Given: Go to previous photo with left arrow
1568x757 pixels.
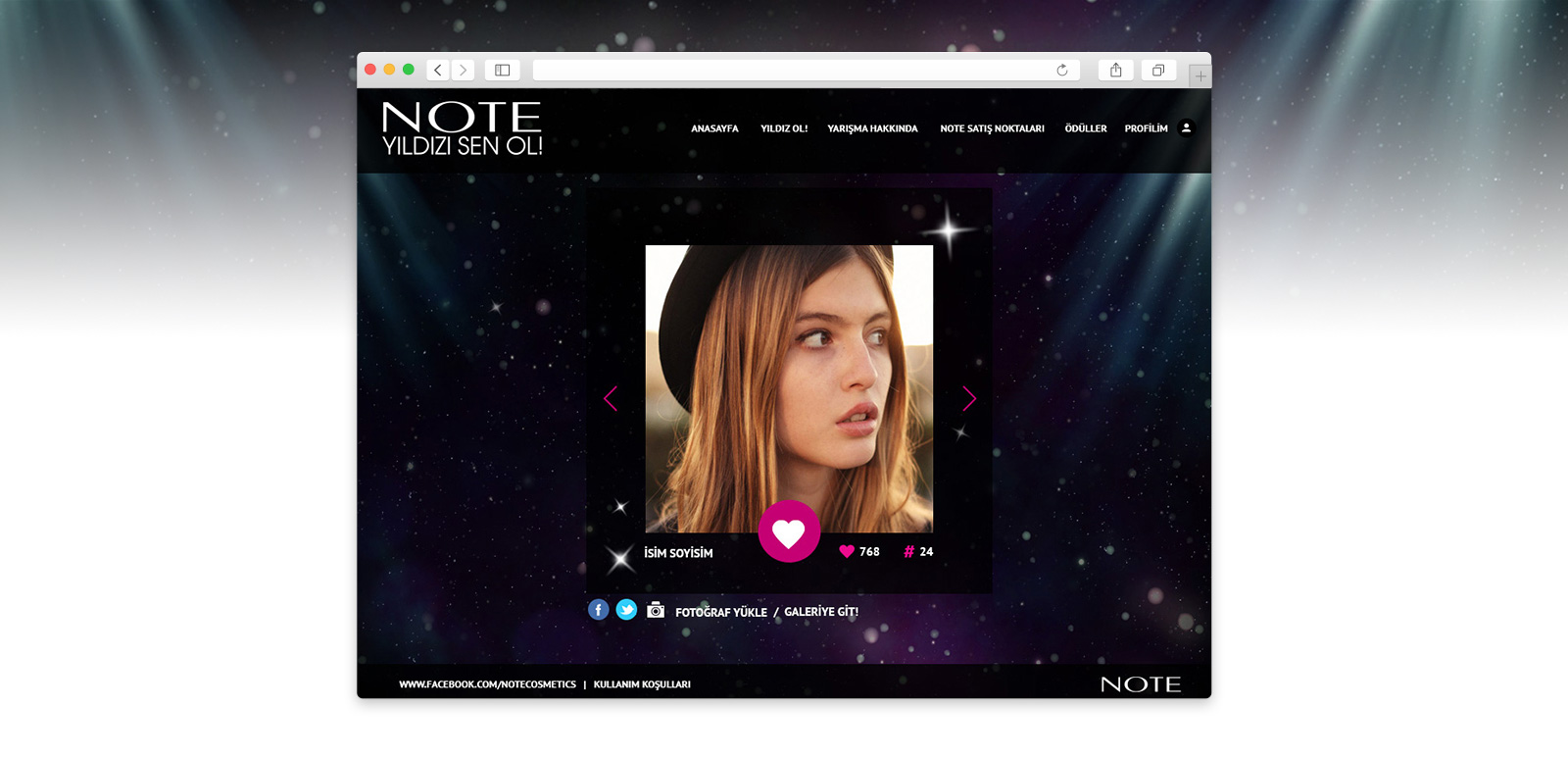Looking at the screenshot, I should 611,398.
